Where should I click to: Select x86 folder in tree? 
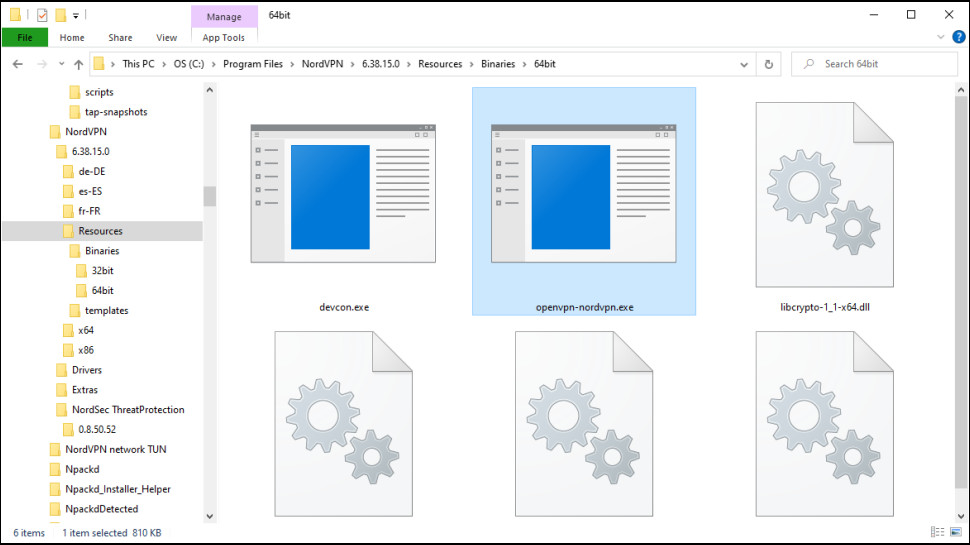tap(85, 350)
